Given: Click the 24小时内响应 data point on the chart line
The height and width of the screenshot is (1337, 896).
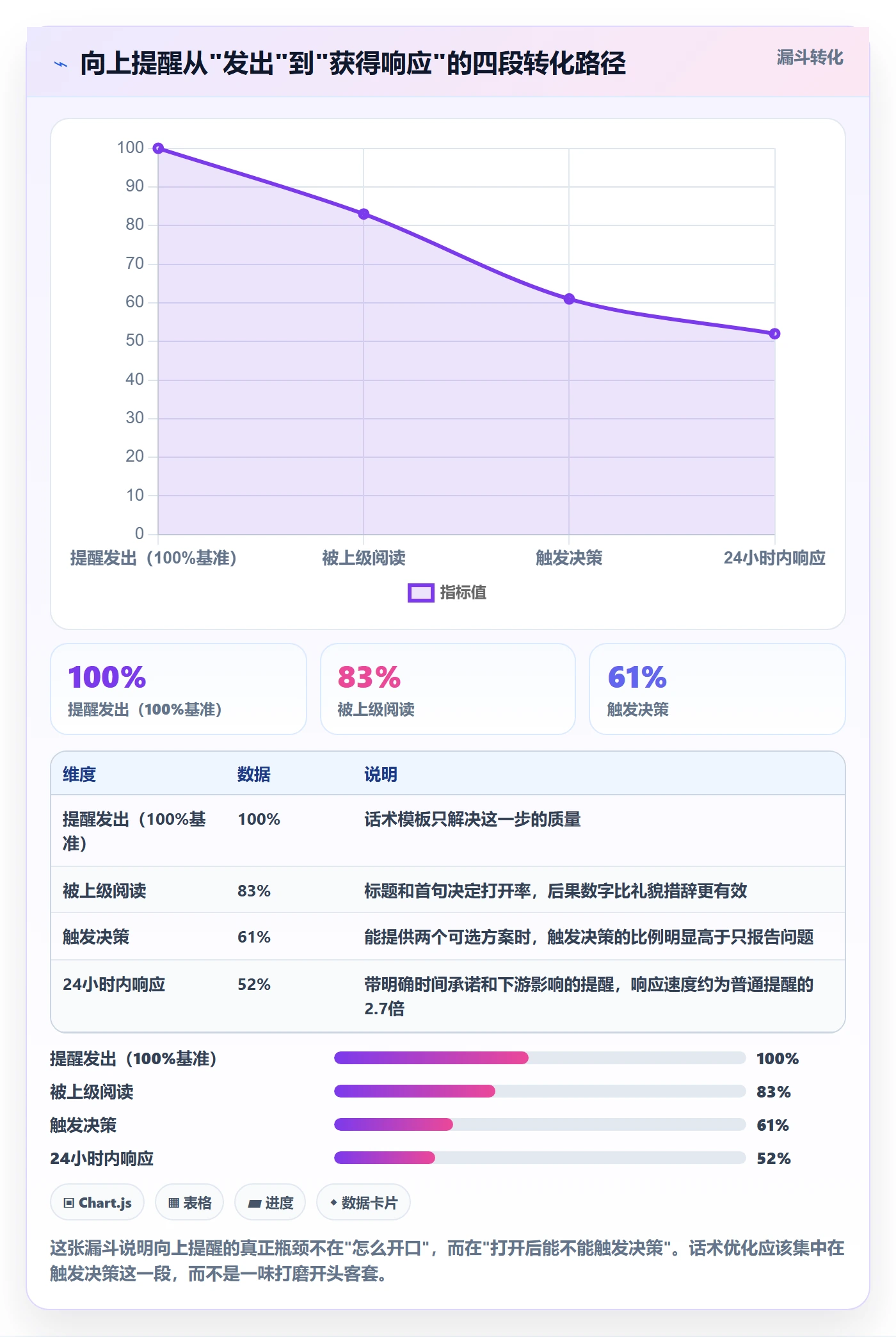Looking at the screenshot, I should [774, 334].
